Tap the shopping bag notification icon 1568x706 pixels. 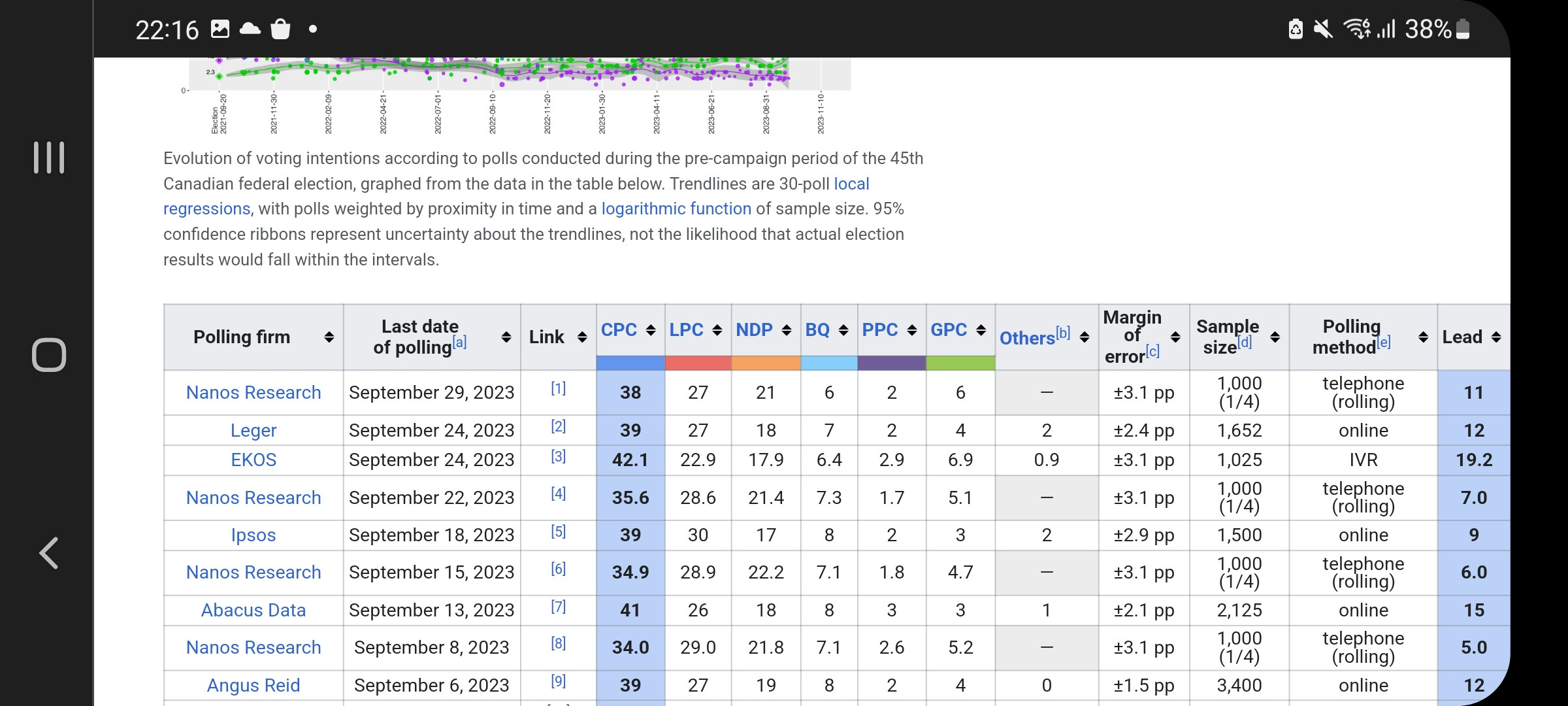[x=280, y=29]
